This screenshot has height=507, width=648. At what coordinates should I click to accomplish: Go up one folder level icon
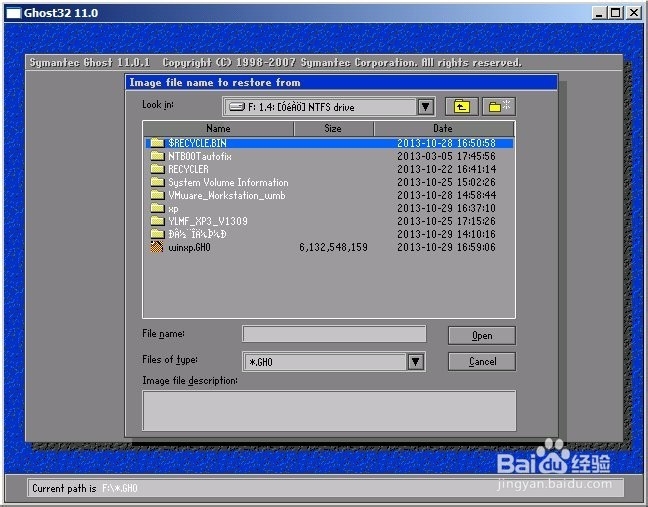[462, 107]
